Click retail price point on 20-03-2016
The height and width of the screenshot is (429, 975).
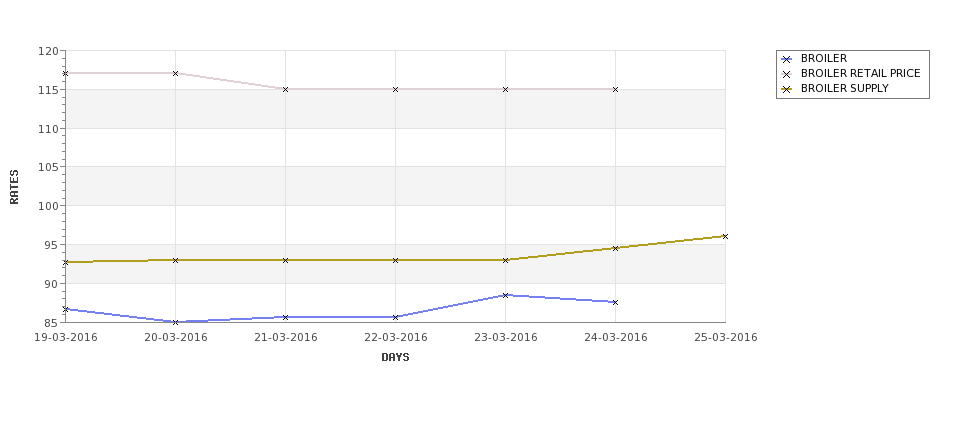175,73
